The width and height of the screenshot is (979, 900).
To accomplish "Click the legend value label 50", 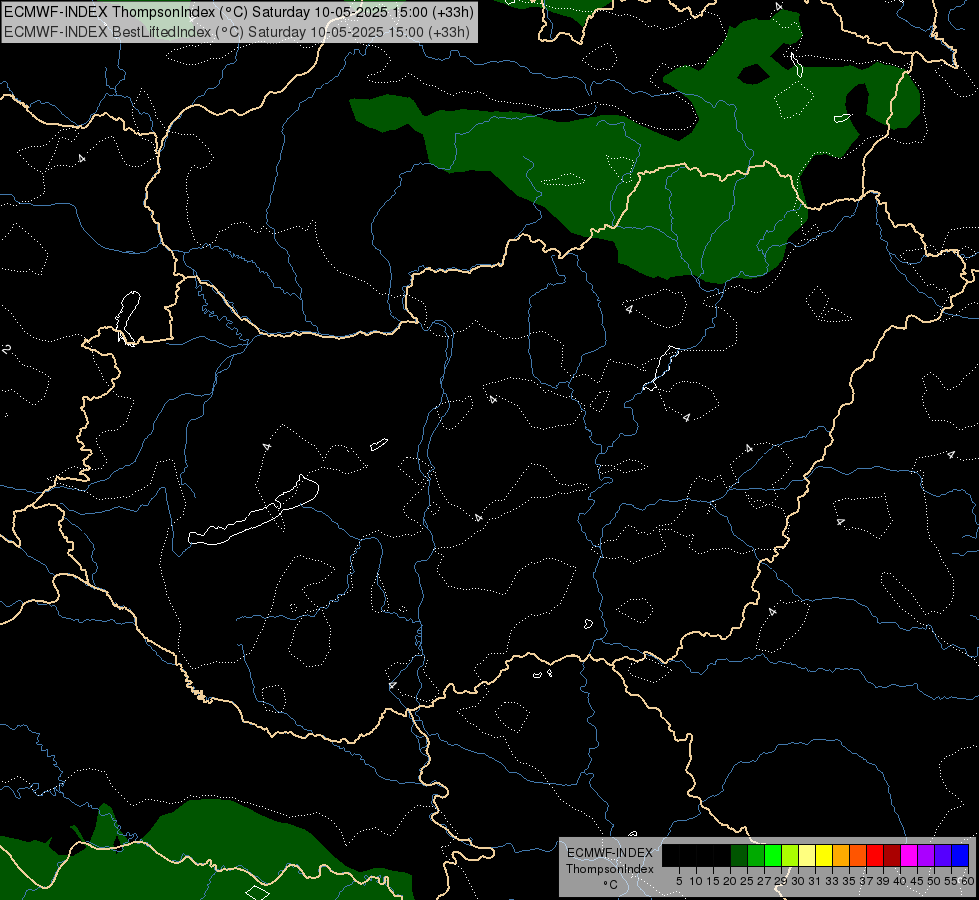I will (x=935, y=881).
